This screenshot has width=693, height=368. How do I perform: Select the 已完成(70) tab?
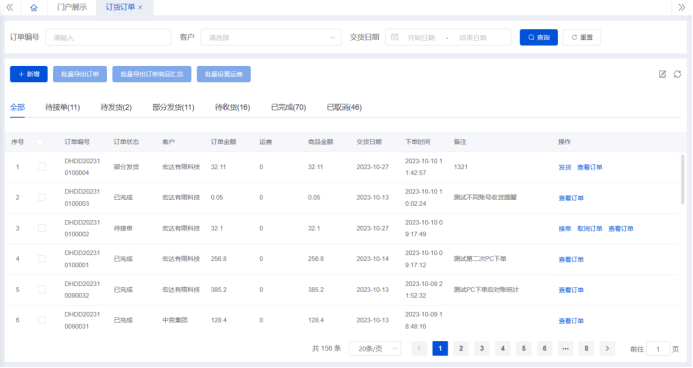click(289, 107)
